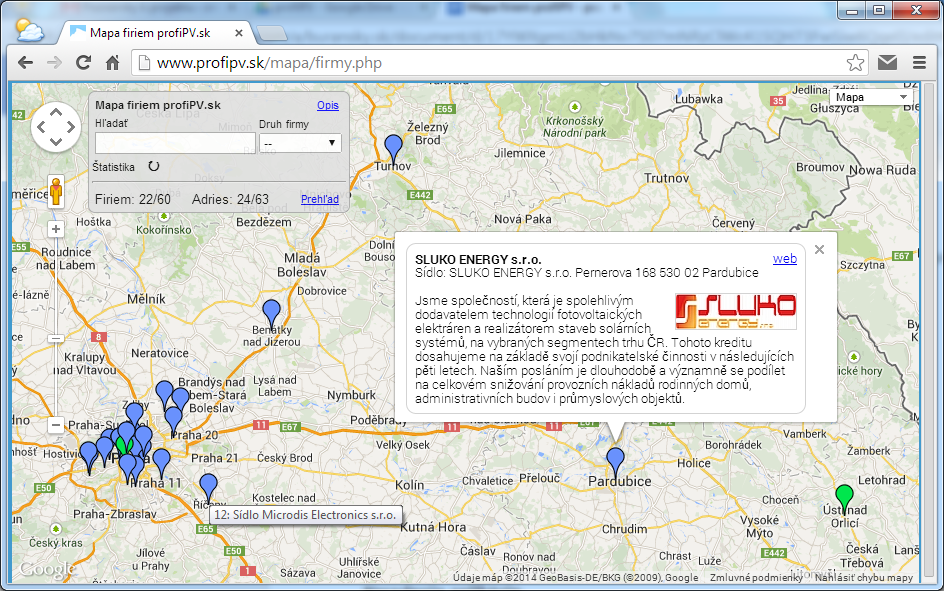Click the SLUKO Energy logo thumbnail
Image resolution: width=944 pixels, height=591 pixels.
(x=737, y=310)
